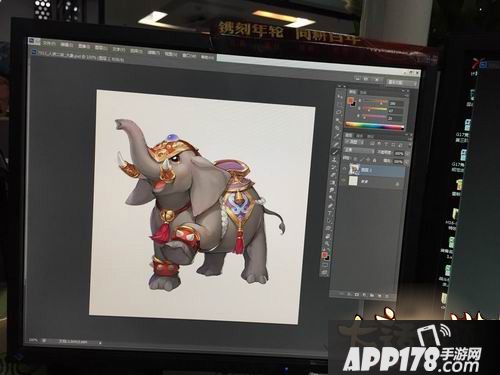Open the 基本功能 workspace dropdown
Screen dimensions: 500x375
tap(402, 82)
